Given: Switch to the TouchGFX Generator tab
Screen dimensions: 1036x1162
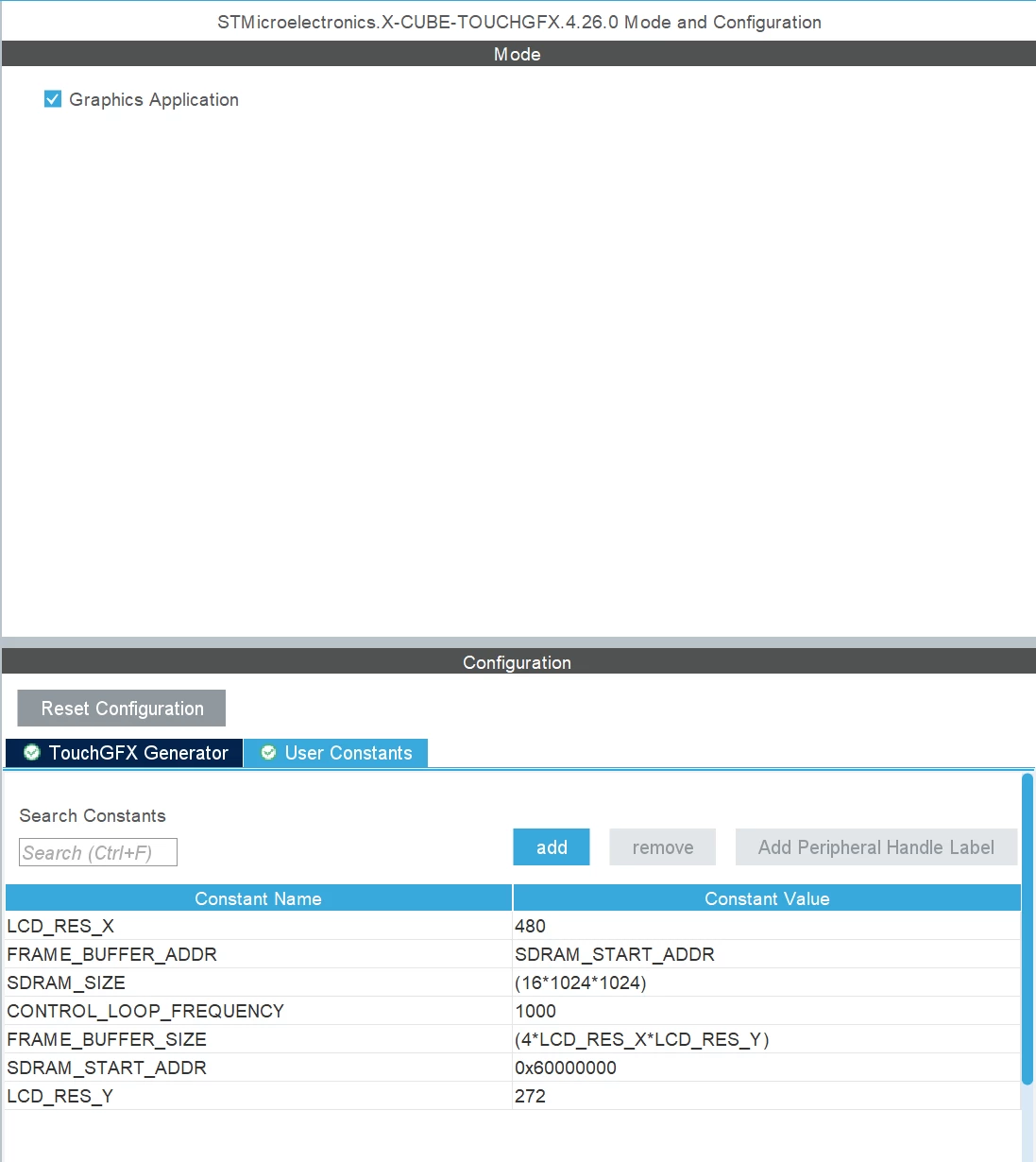Looking at the screenshot, I should coord(125,753).
